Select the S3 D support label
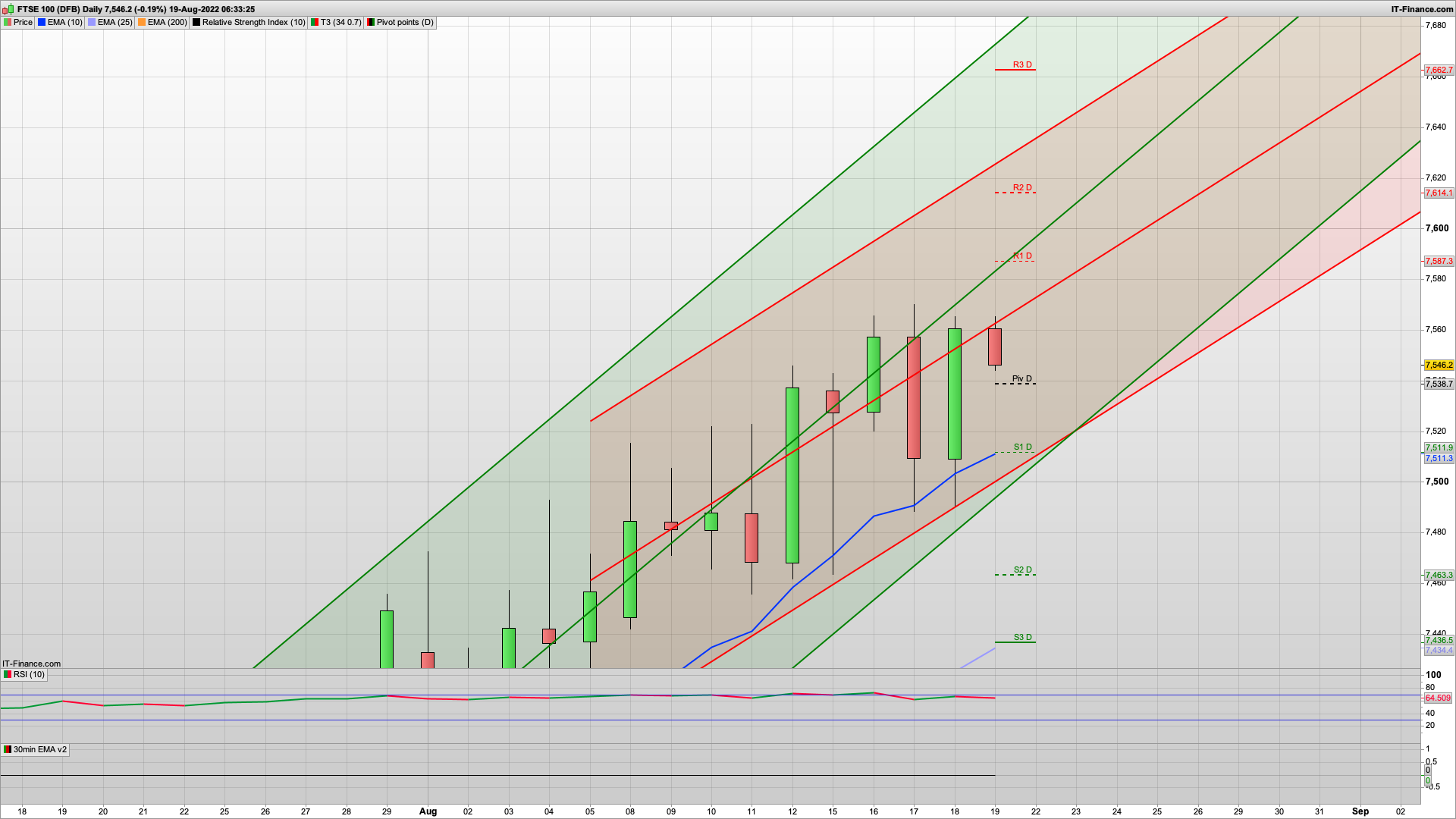Screen dimensions: 1456x819 click(x=1023, y=637)
